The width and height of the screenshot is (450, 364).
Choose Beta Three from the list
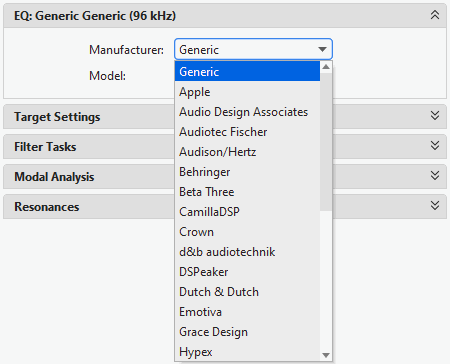[x=247, y=192]
